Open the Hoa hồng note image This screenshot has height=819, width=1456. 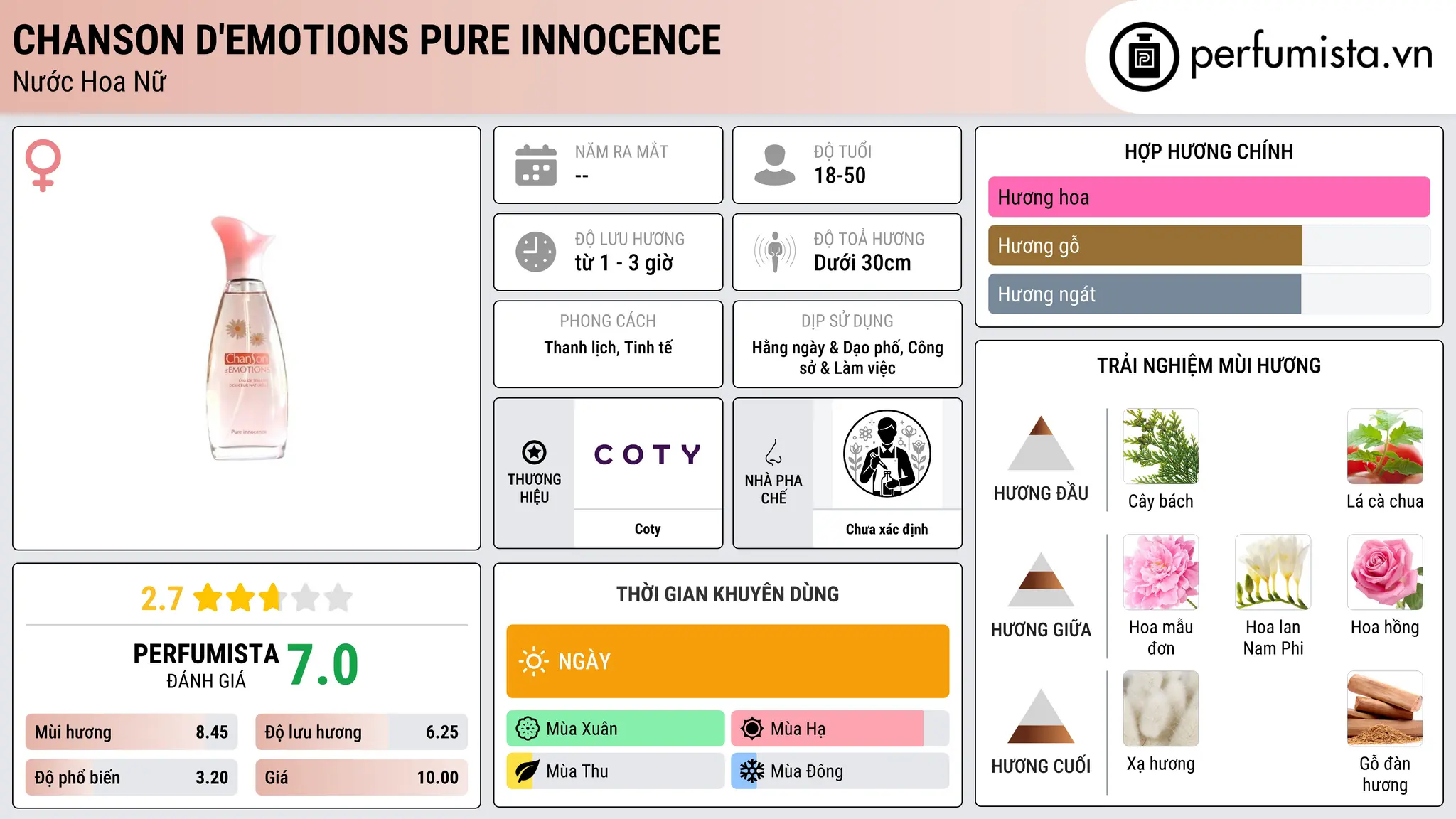coord(1385,572)
